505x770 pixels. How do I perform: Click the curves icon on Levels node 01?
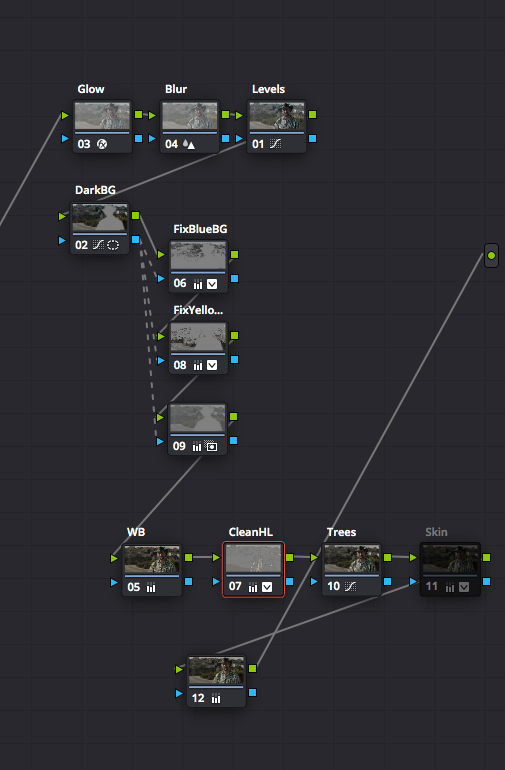tap(275, 144)
